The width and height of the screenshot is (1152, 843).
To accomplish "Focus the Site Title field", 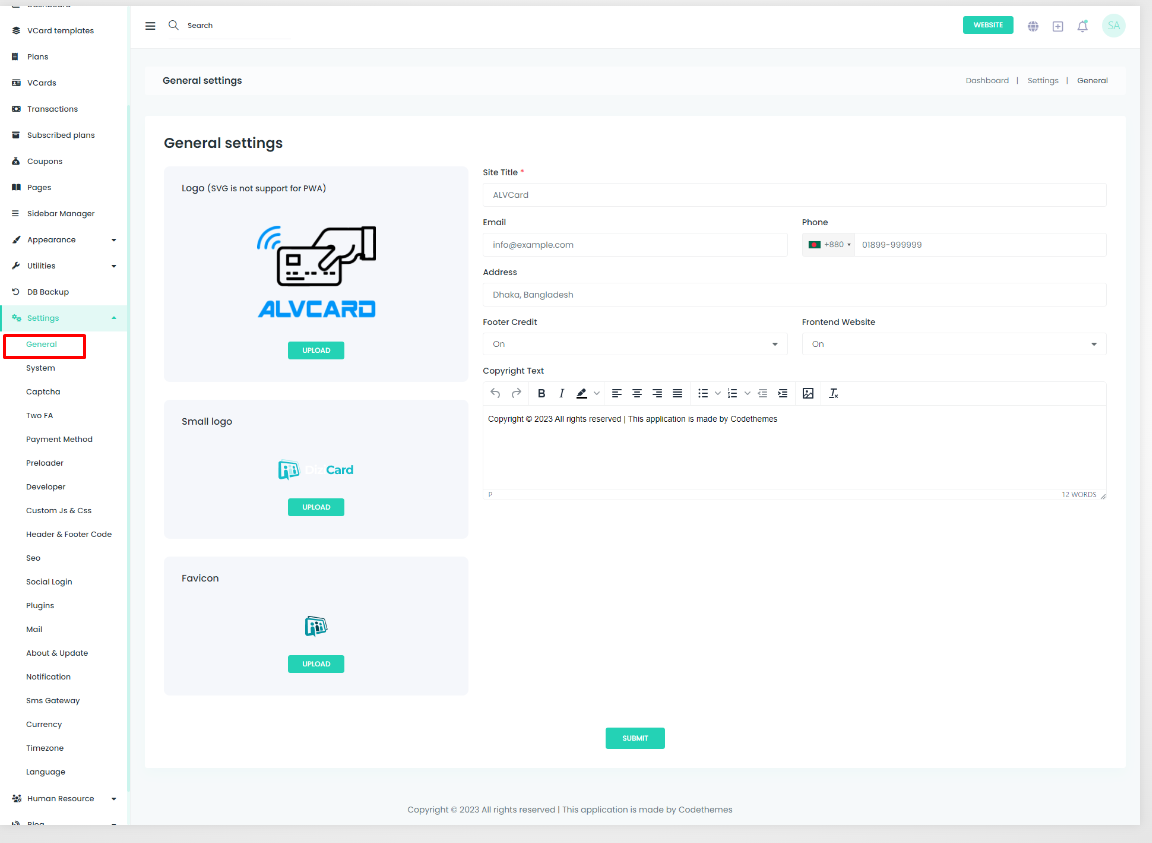I will [x=794, y=195].
